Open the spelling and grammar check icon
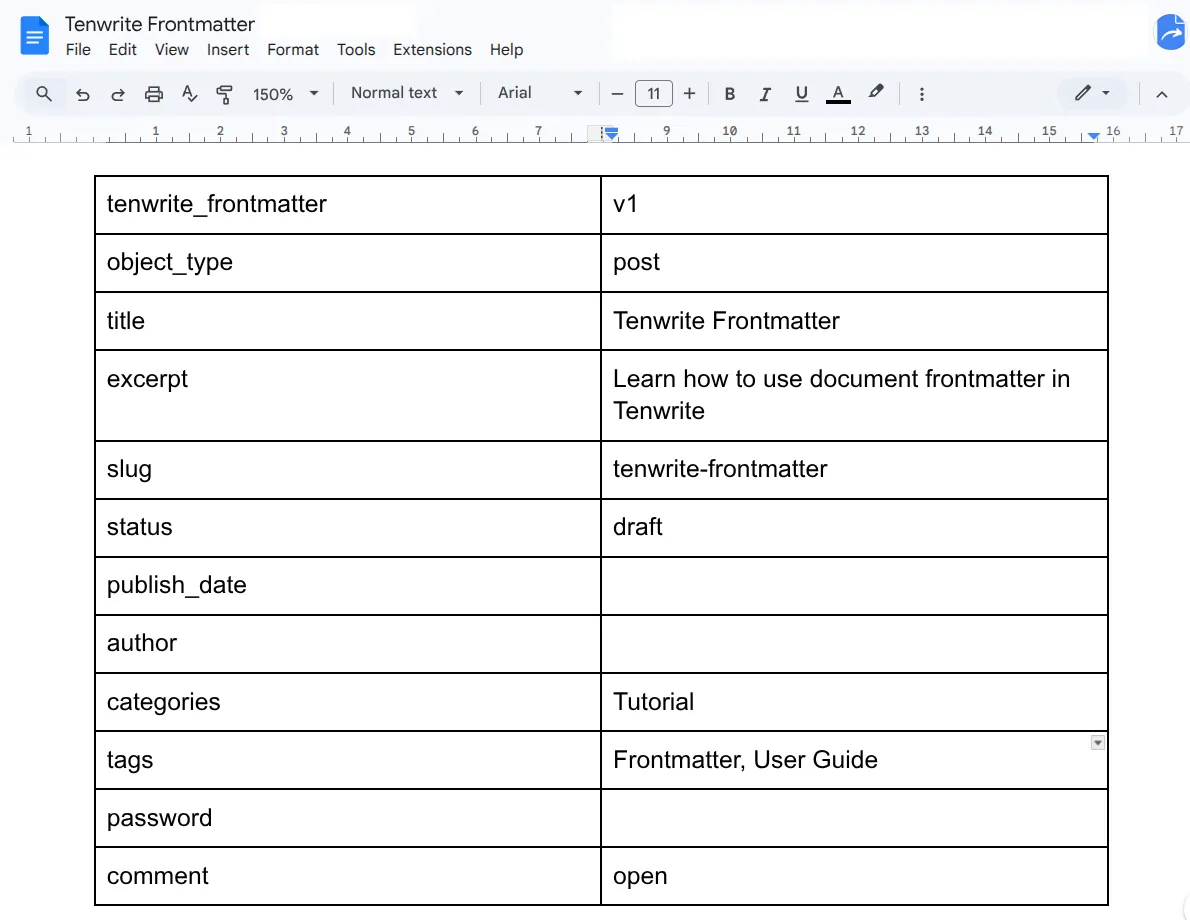1190x920 pixels. pyautogui.click(x=190, y=93)
